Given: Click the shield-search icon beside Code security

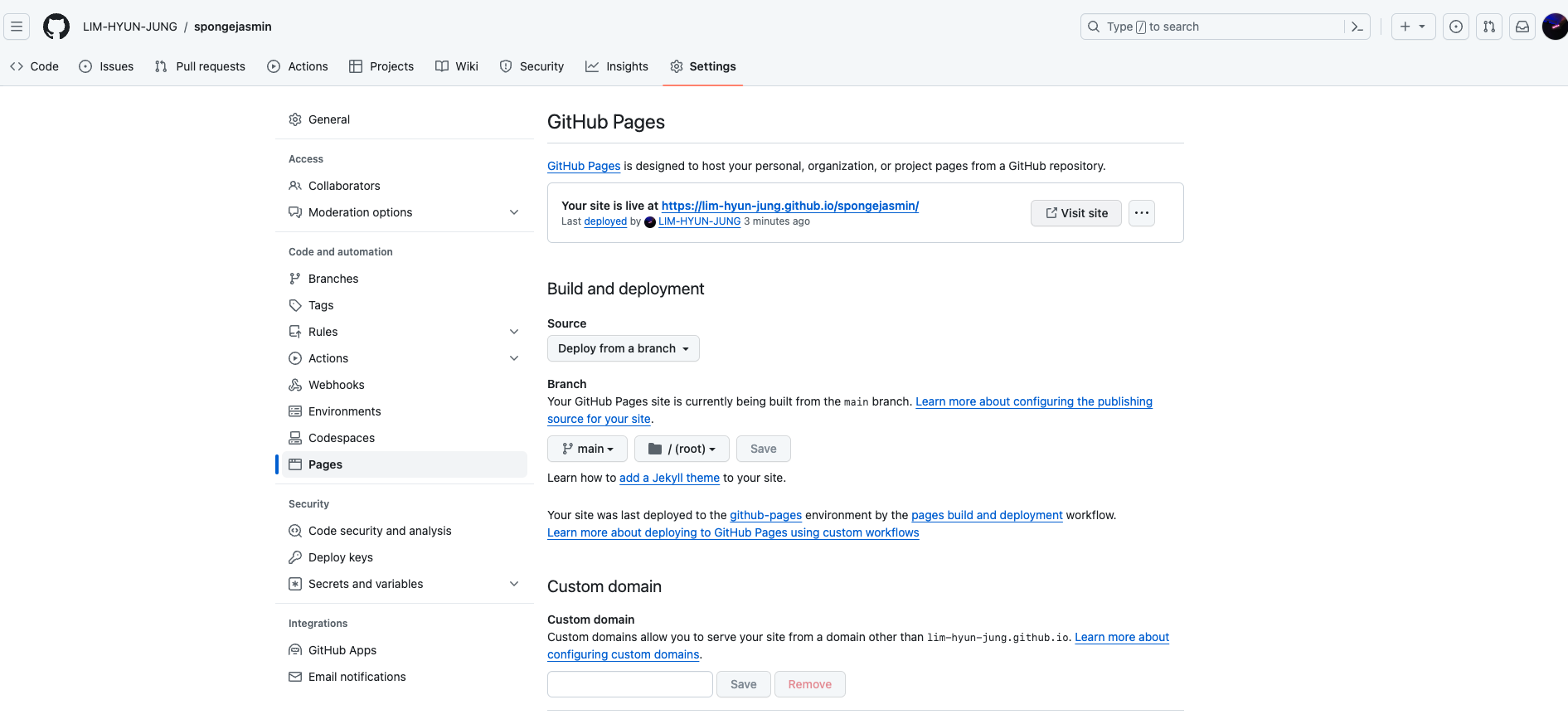Looking at the screenshot, I should [x=295, y=531].
